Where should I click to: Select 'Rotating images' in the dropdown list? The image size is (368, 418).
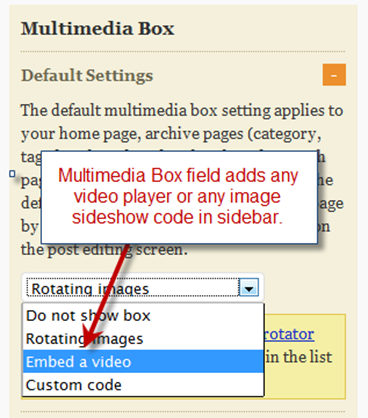tap(143, 339)
